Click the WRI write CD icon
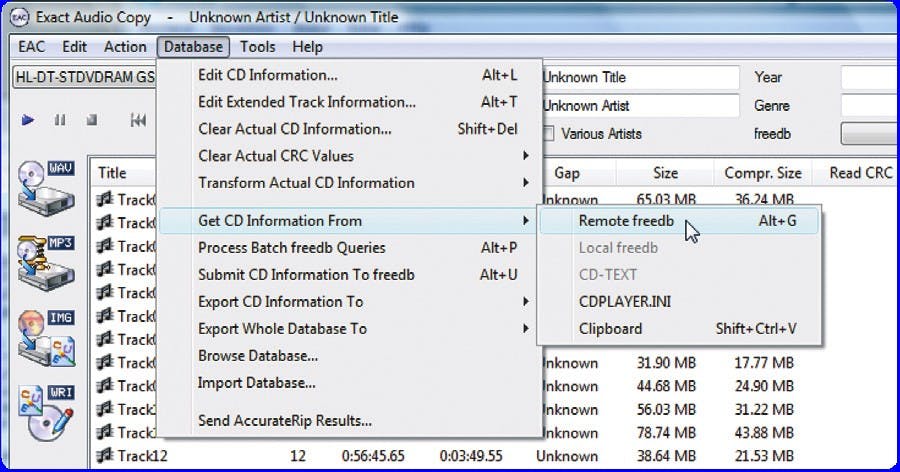Screen dimensions: 900x472 (x=46, y=413)
